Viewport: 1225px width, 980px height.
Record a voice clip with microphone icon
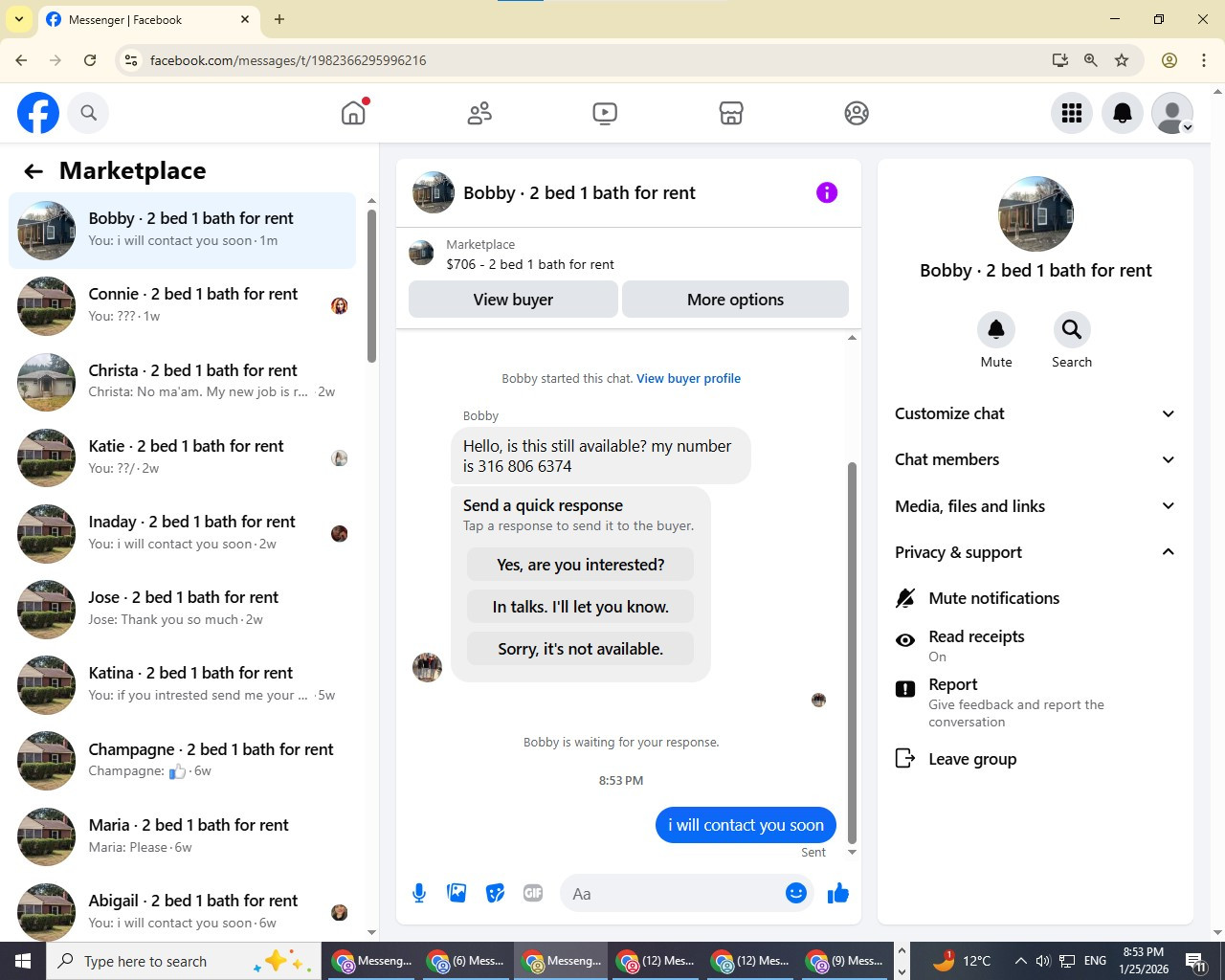click(419, 893)
